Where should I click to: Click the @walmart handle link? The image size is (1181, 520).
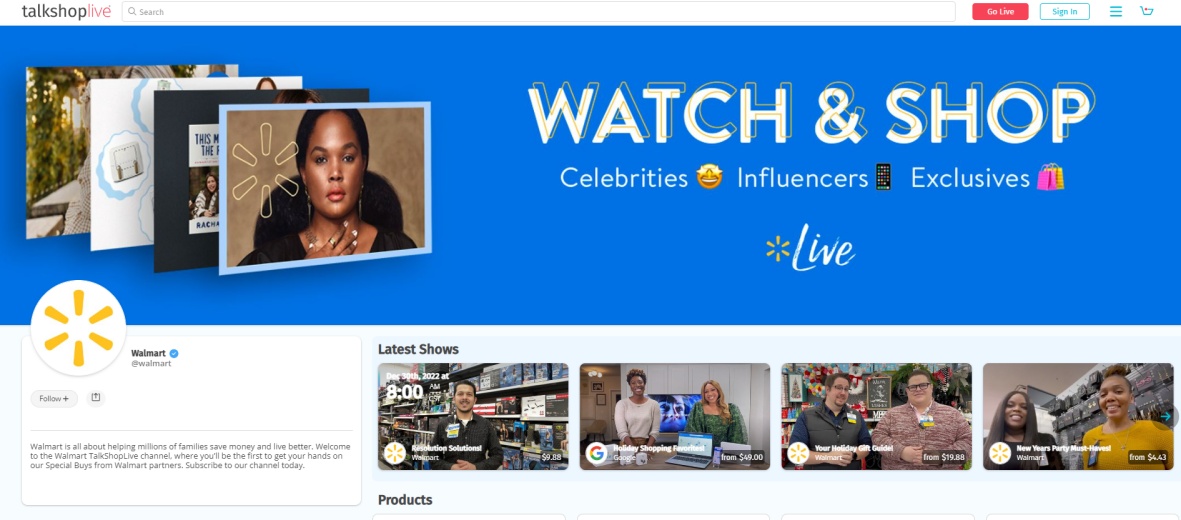pos(151,363)
